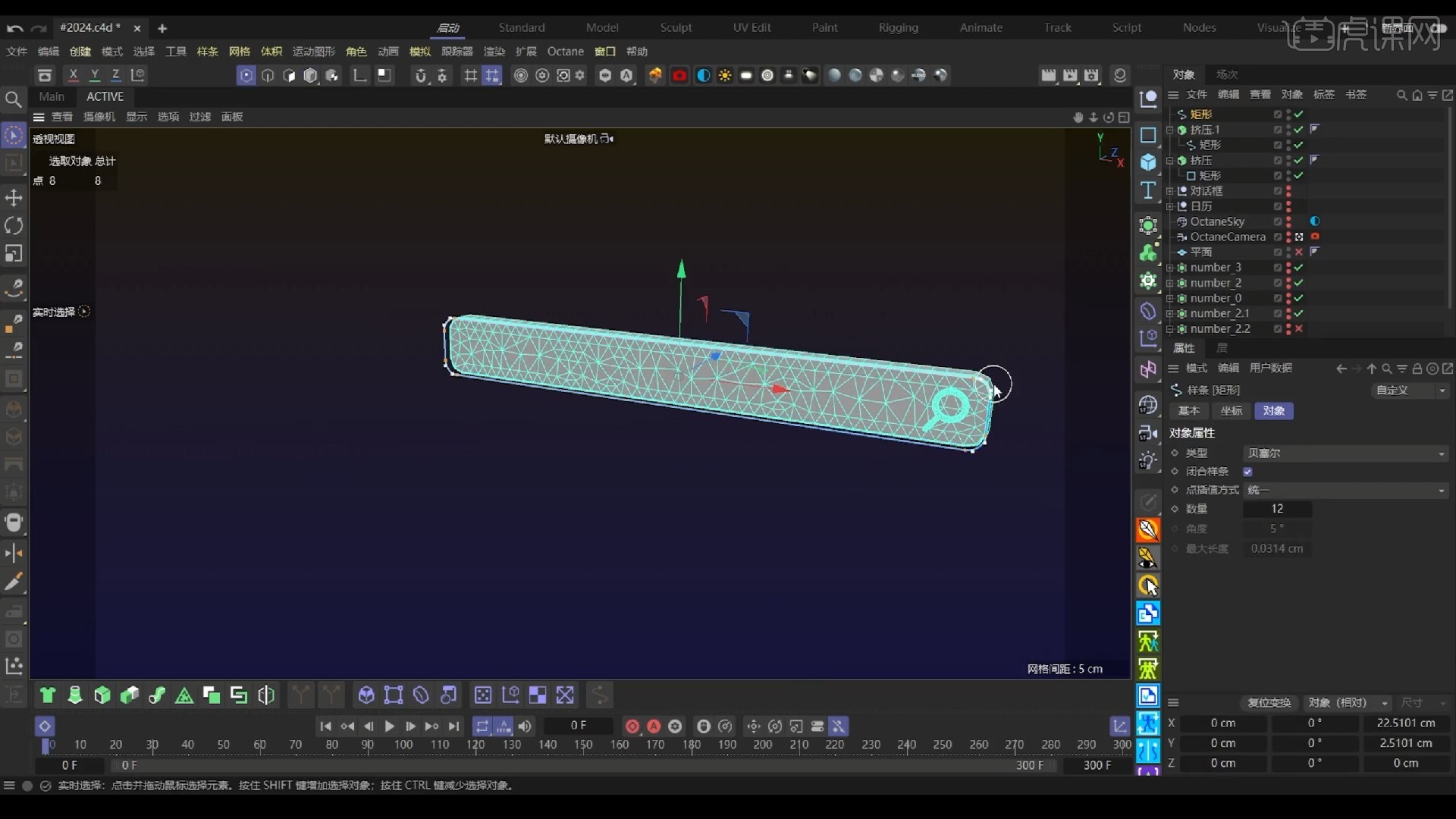Select the Cube primitive icon in object palette

coord(1148,162)
